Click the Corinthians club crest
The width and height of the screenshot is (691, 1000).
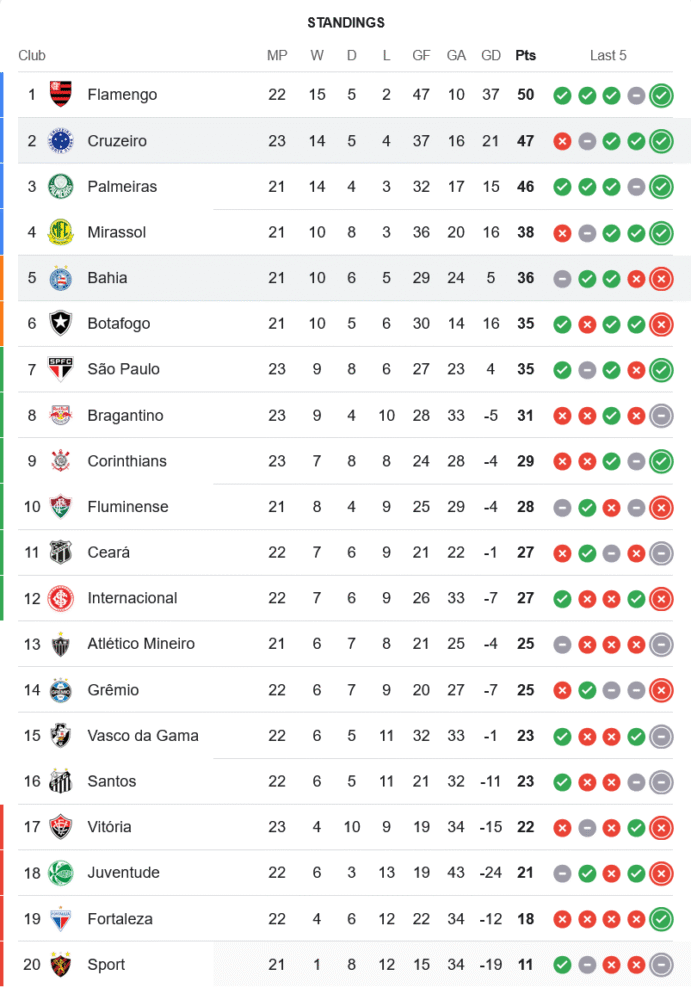click(61, 461)
